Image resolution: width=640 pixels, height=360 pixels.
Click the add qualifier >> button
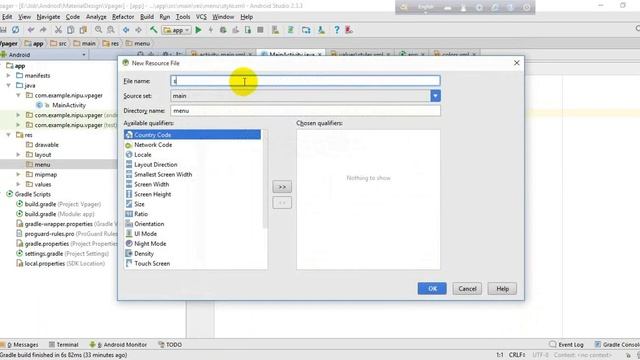coord(282,187)
